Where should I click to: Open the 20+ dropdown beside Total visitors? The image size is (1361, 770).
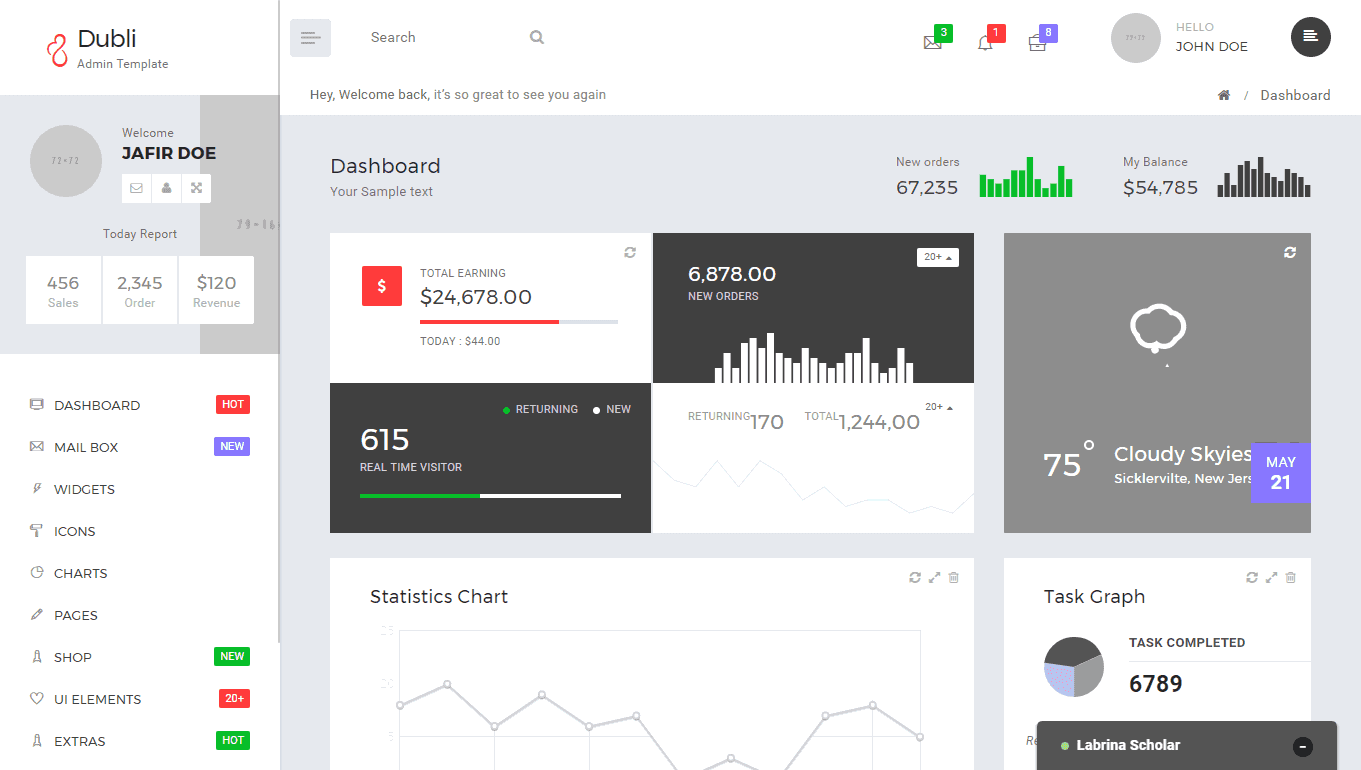(939, 407)
